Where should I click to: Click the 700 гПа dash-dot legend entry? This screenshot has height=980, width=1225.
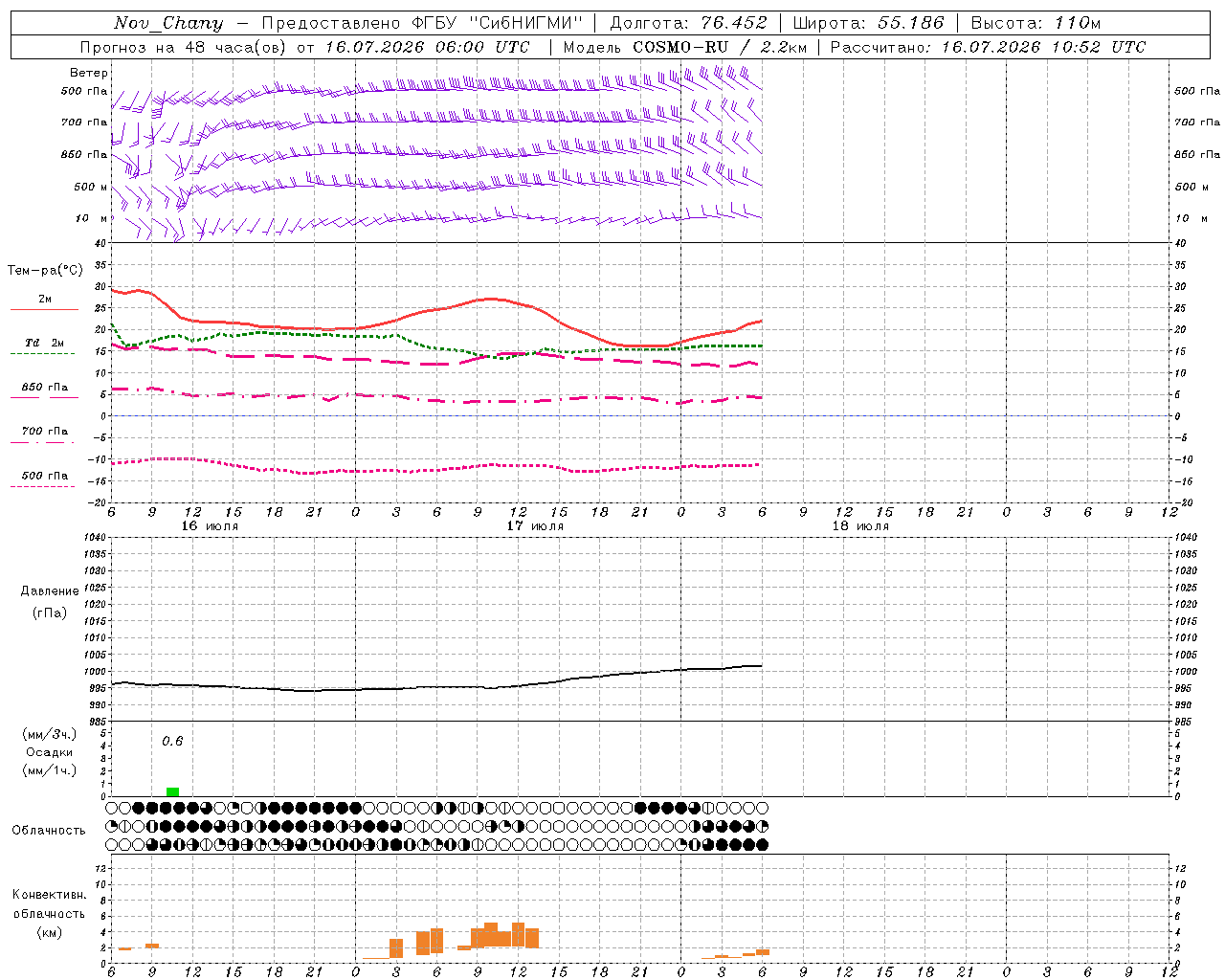coord(44,435)
